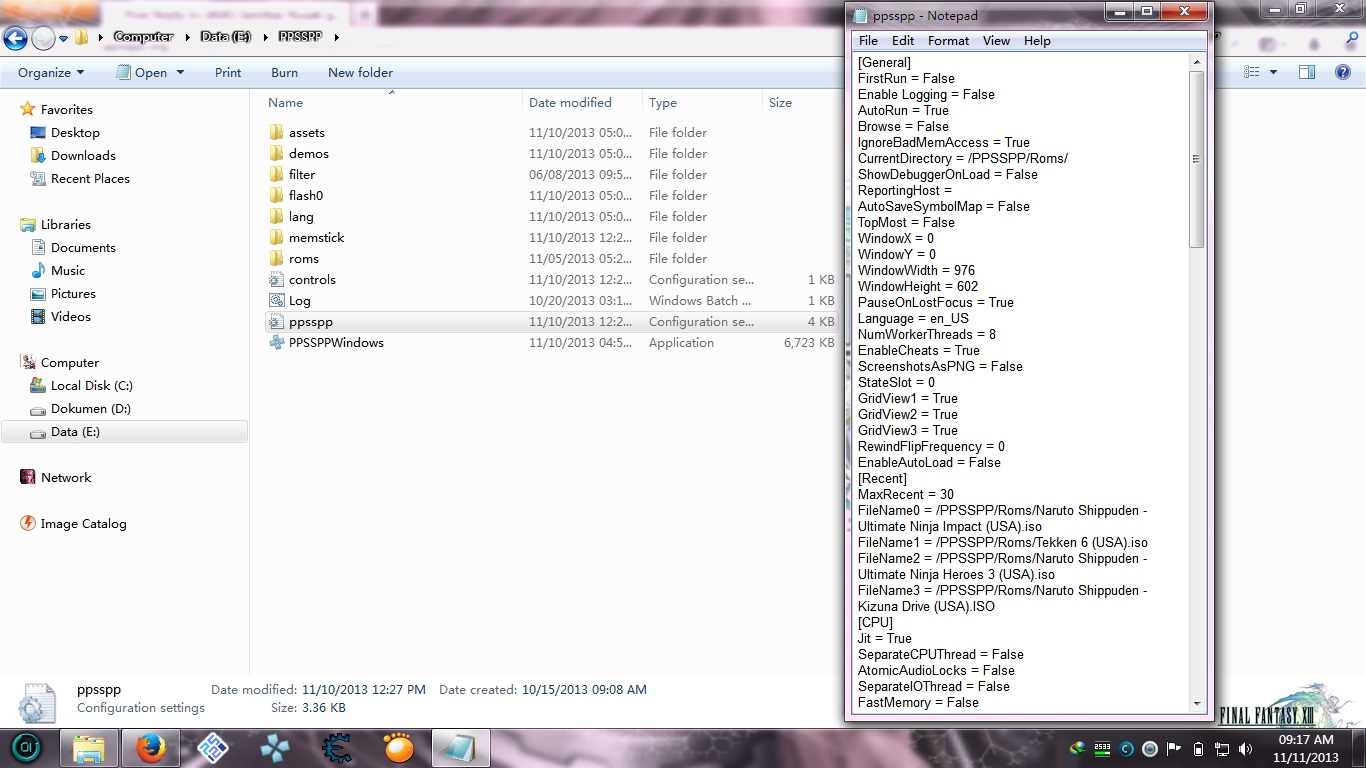Open the PPSSPP emulator taskbar icon

coord(274,747)
